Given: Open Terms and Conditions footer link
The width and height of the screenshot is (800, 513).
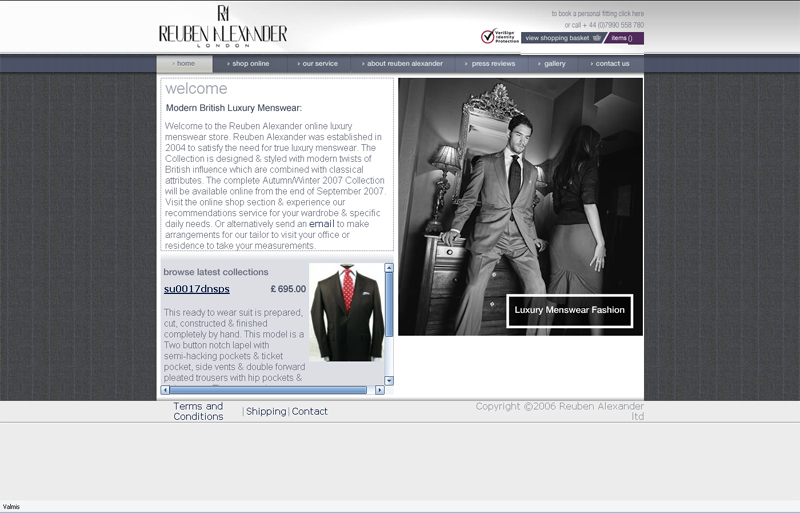Looking at the screenshot, I should click(198, 411).
